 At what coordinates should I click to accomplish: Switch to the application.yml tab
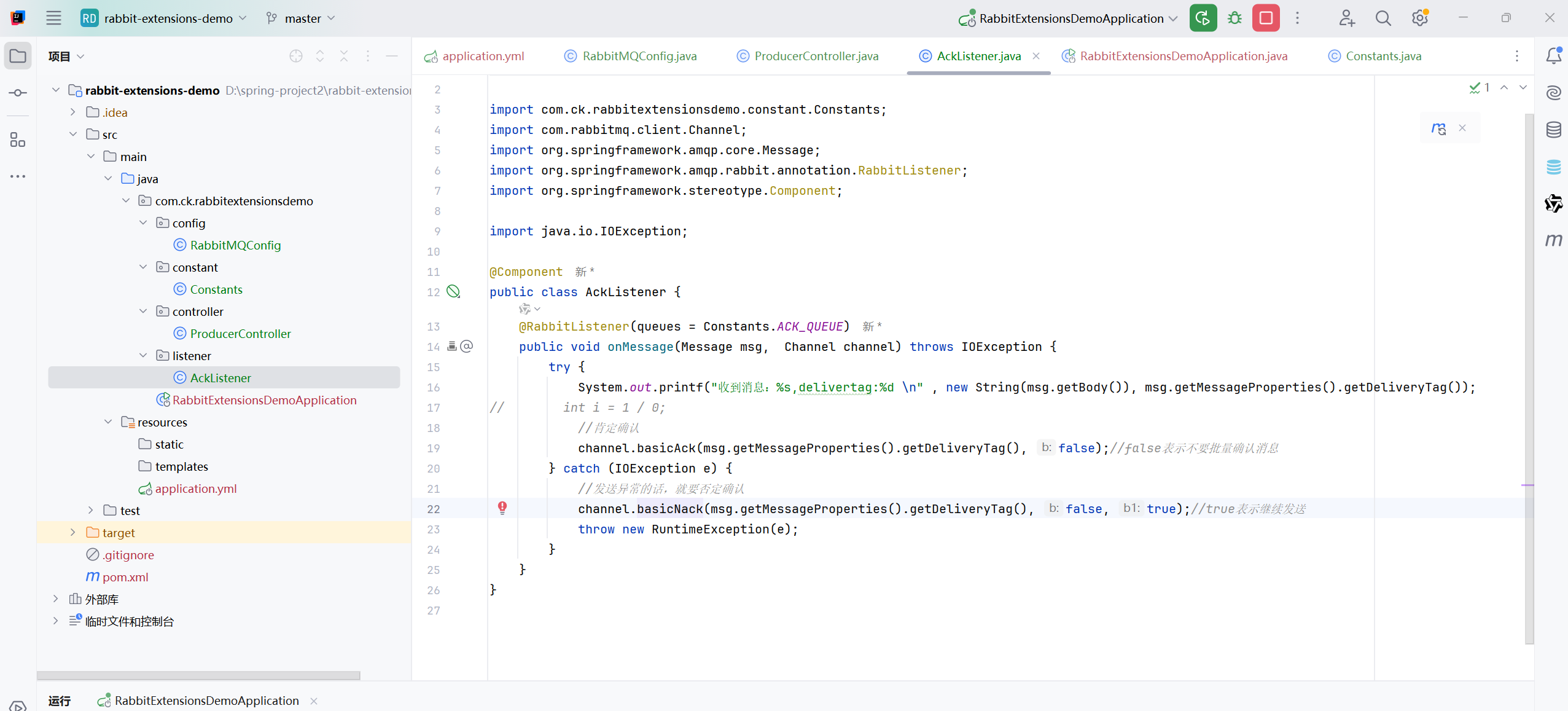(x=483, y=56)
